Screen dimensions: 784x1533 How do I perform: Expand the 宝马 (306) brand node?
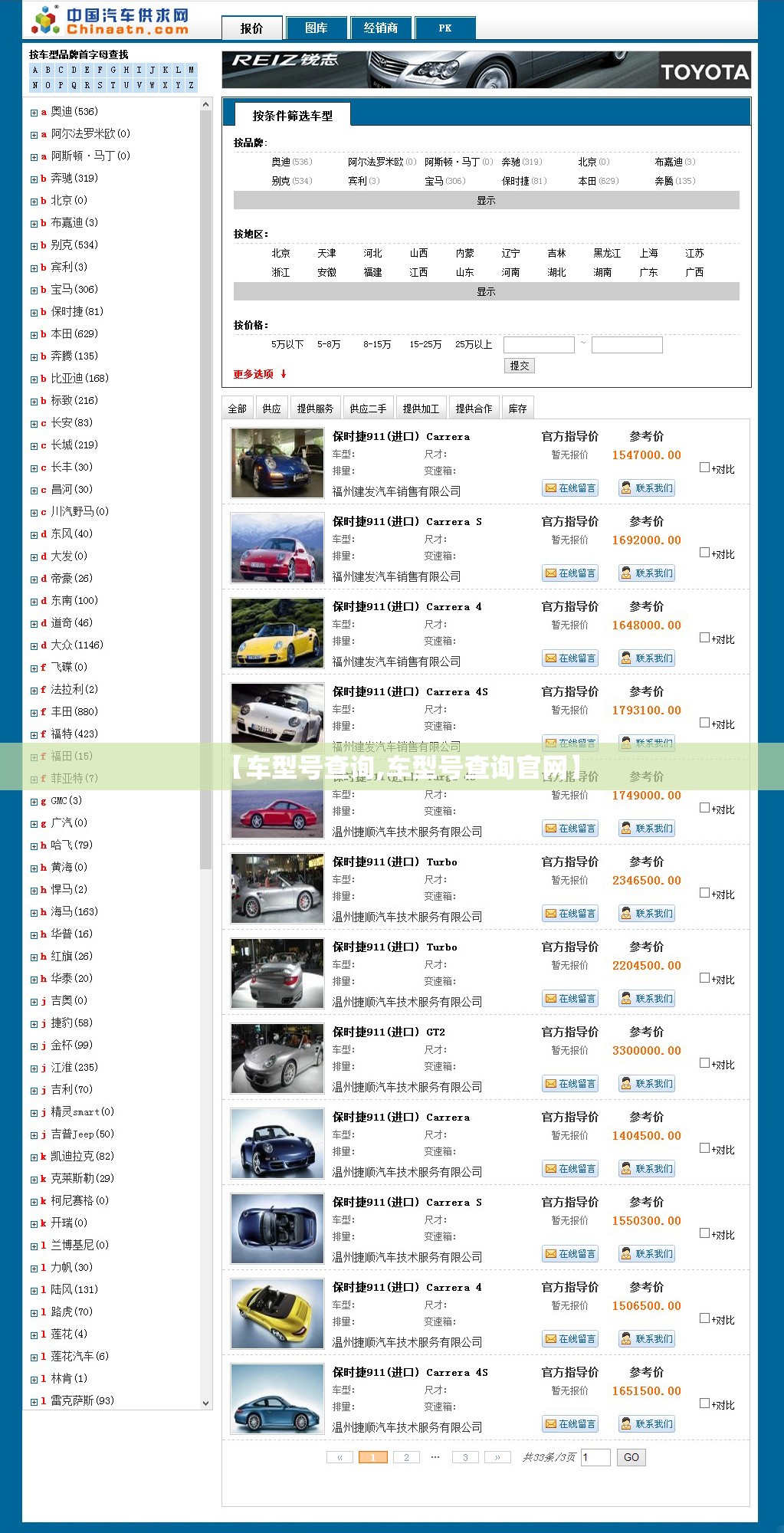coord(34,291)
